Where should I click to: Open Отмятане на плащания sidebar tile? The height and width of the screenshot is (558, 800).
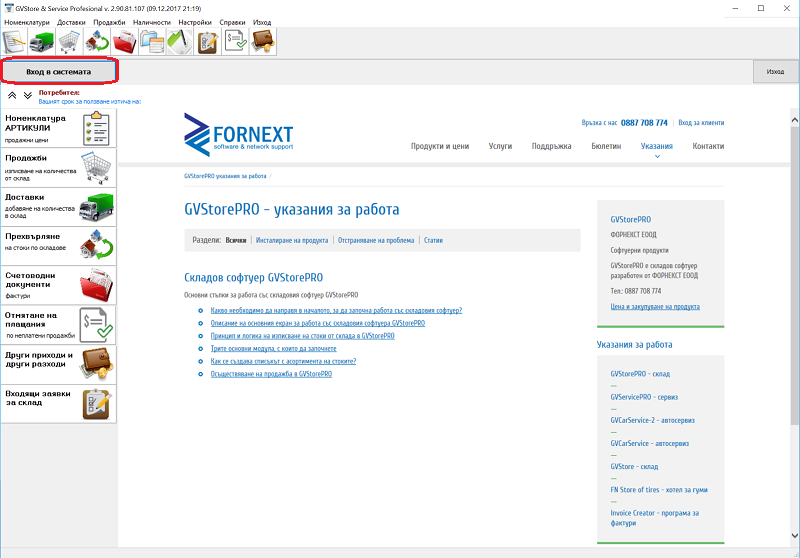point(59,325)
